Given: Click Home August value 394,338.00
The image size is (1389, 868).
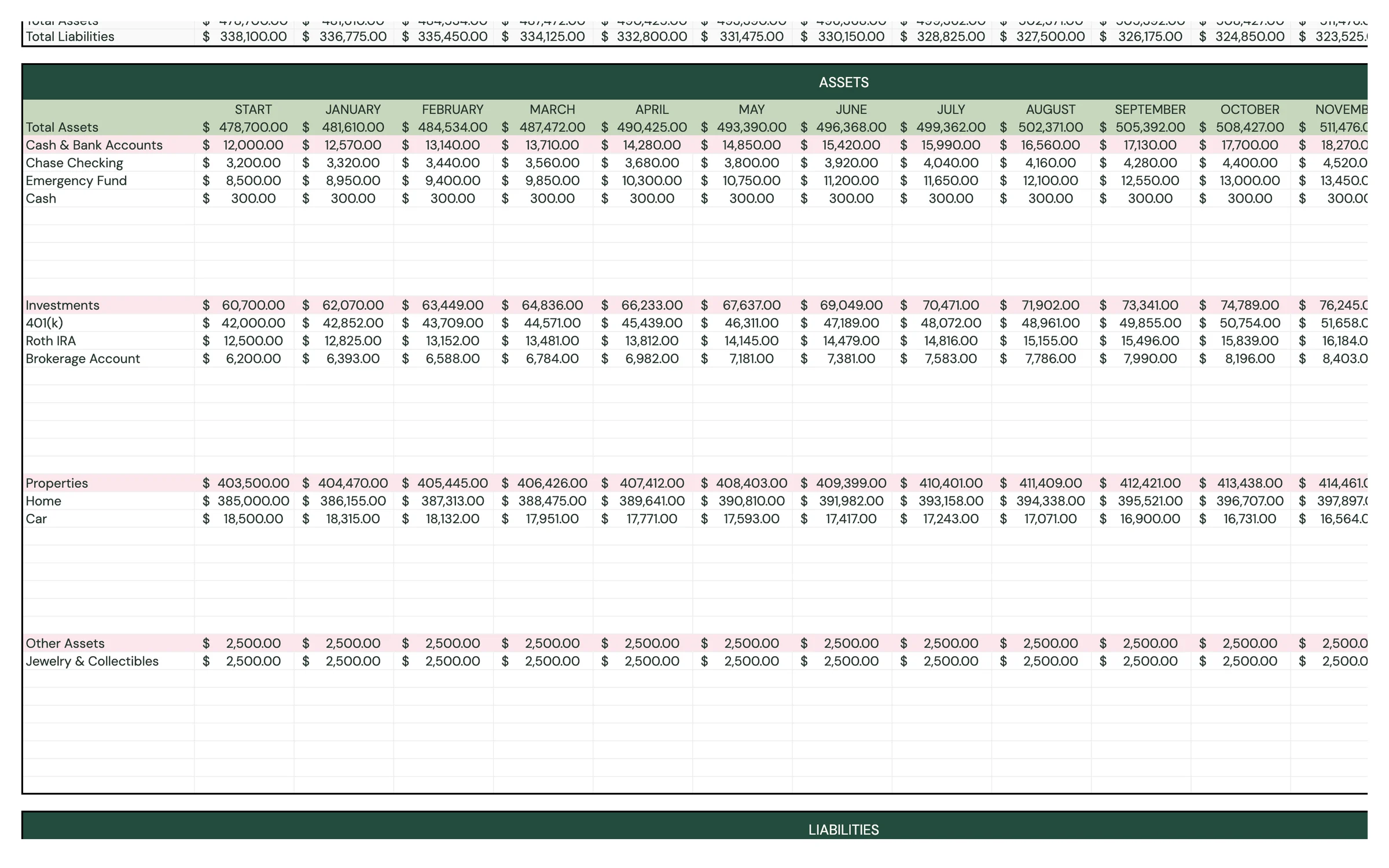Looking at the screenshot, I should (1050, 501).
